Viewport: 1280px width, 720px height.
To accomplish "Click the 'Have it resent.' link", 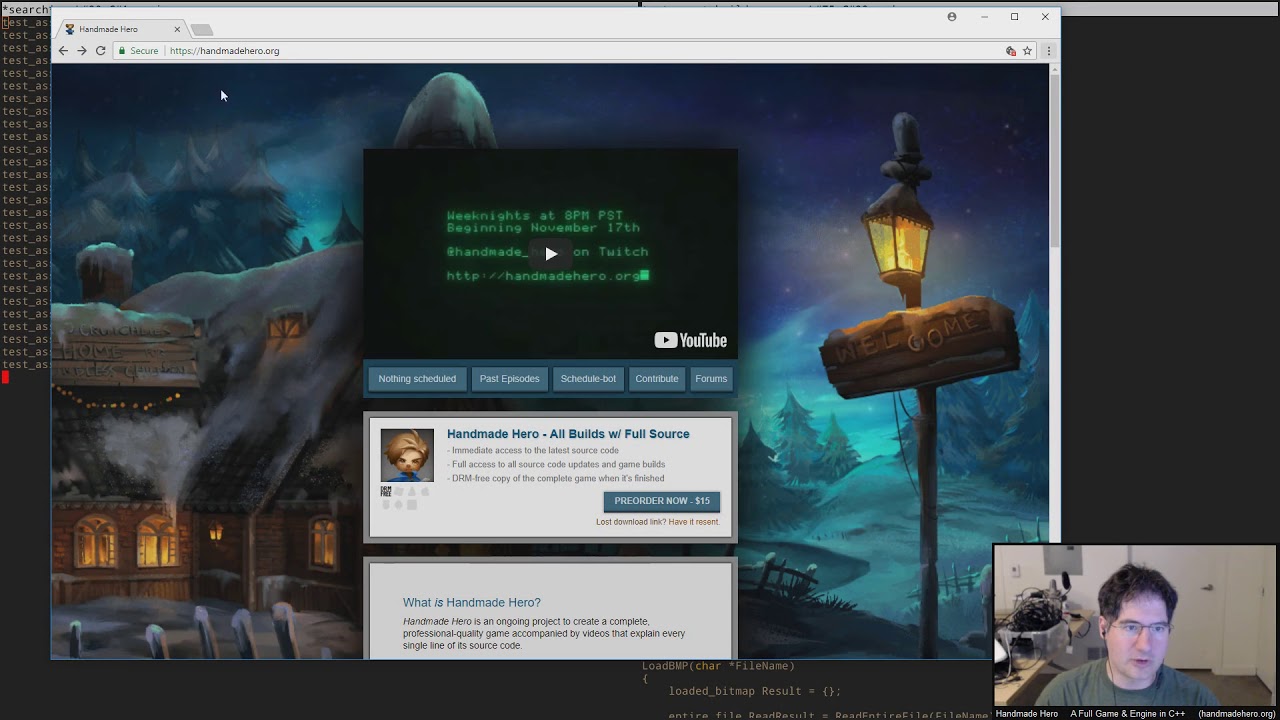I will point(694,522).
